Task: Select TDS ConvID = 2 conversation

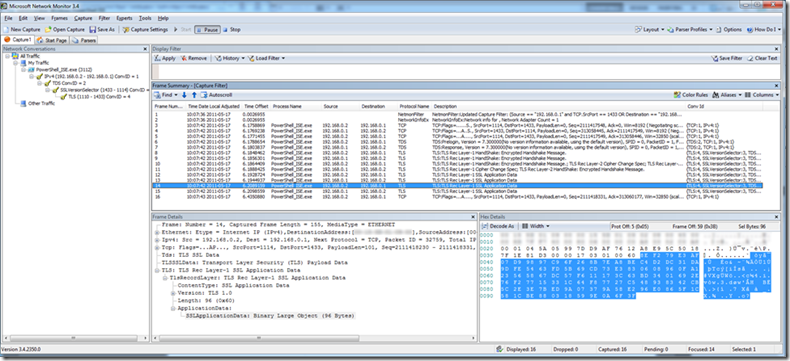Action: pos(69,83)
